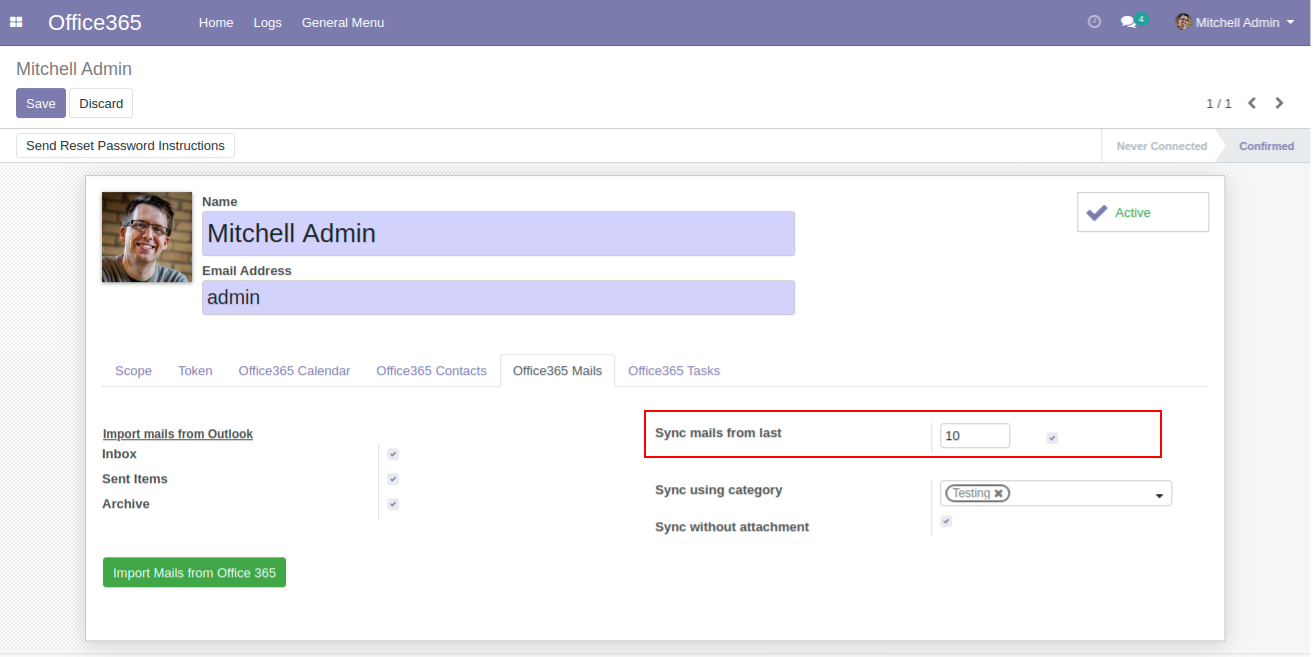Click the Sync mails from last field
This screenshot has width=1313, height=657.
tap(974, 436)
